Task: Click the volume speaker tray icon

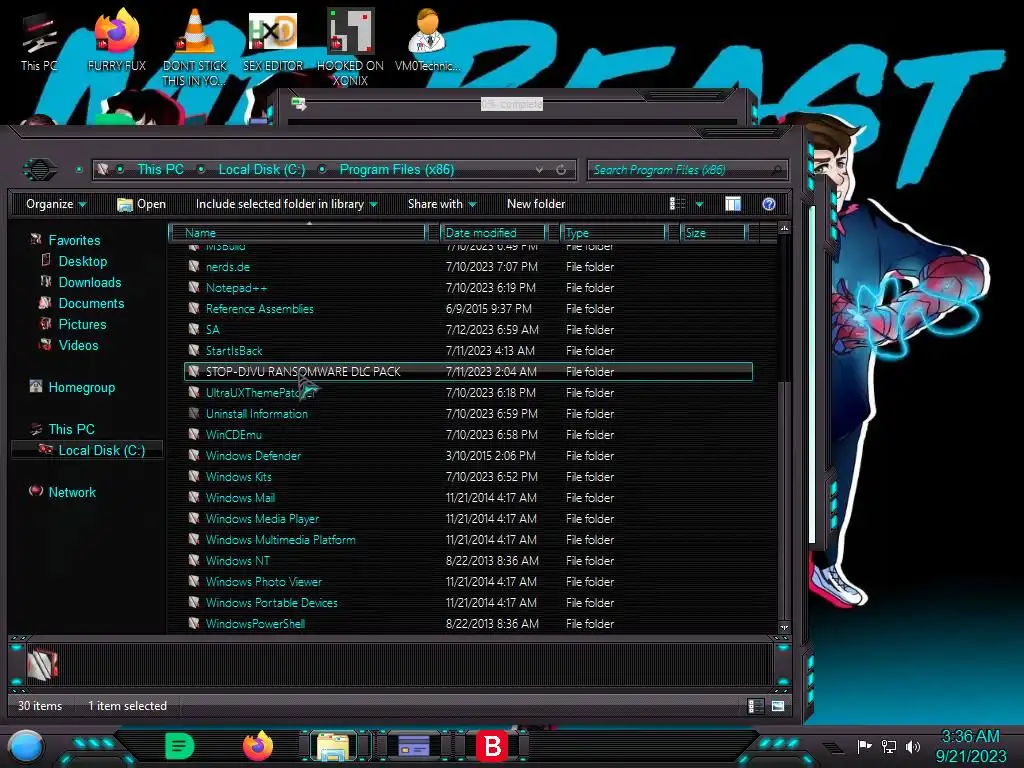Action: tap(912, 746)
